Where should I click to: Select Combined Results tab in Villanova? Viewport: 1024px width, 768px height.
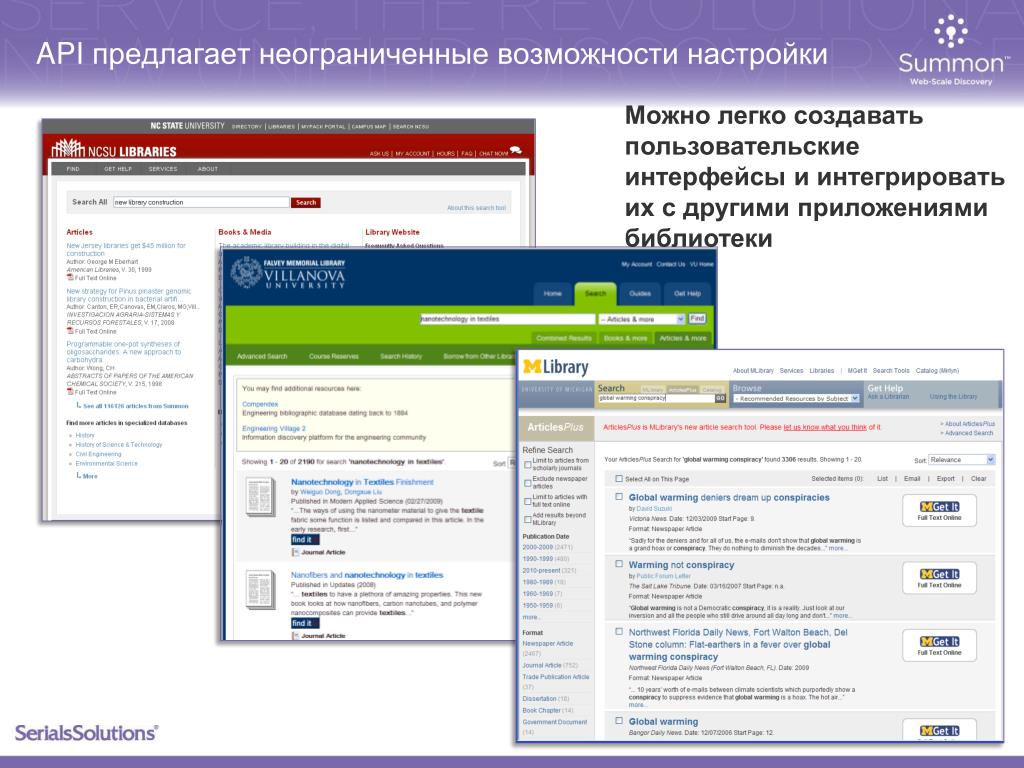564,338
